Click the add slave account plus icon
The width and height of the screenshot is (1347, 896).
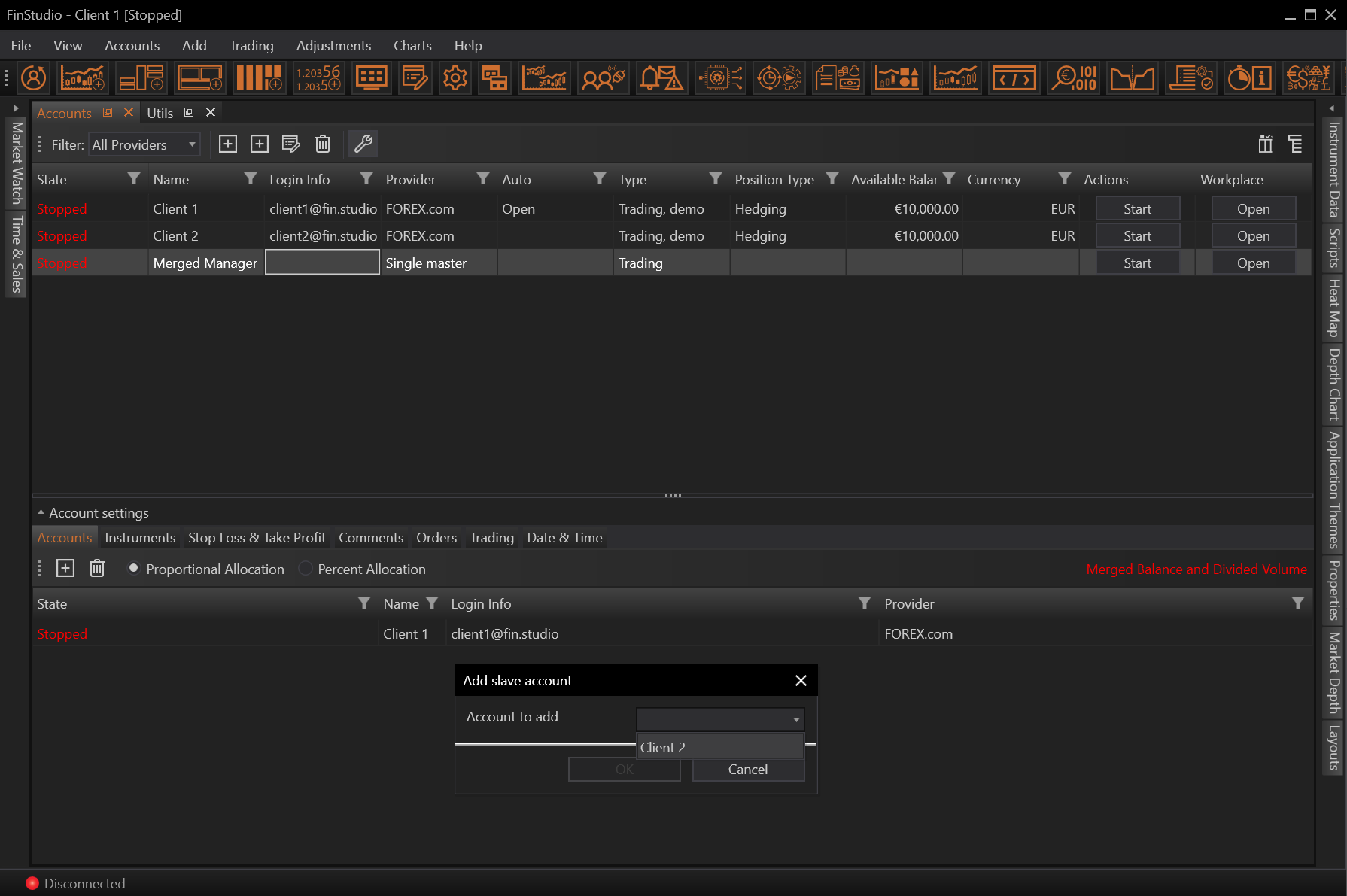click(x=65, y=569)
